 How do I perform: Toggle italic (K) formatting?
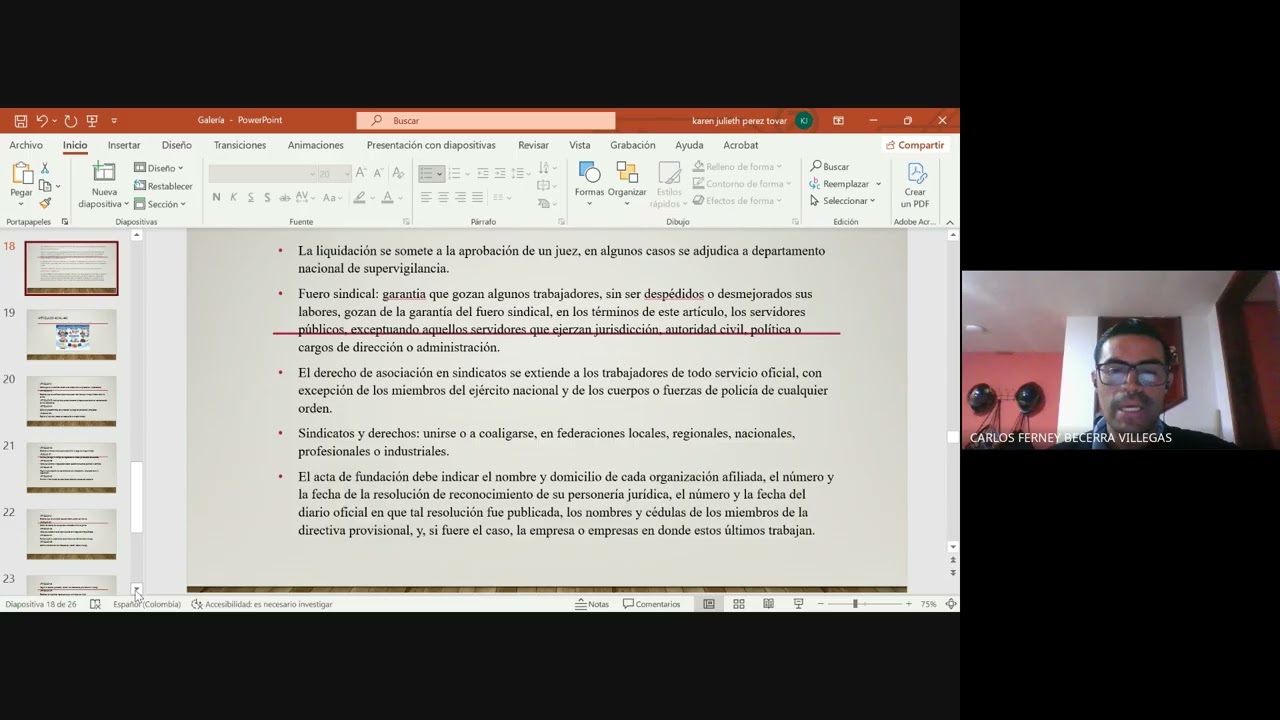[x=233, y=198]
